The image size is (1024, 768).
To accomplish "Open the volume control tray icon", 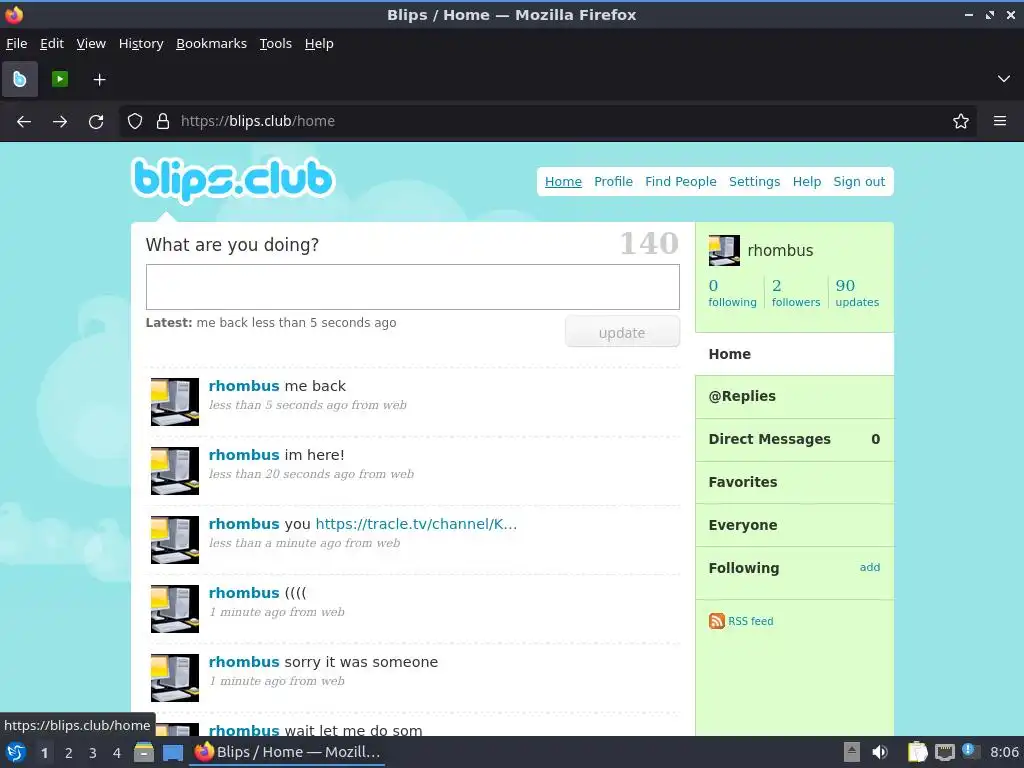I will pyautogui.click(x=880, y=752).
